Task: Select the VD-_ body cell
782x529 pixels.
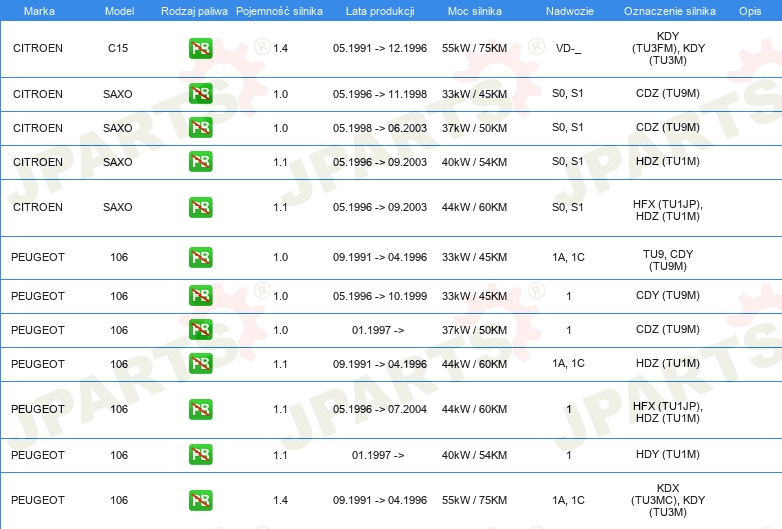Action: coord(569,48)
